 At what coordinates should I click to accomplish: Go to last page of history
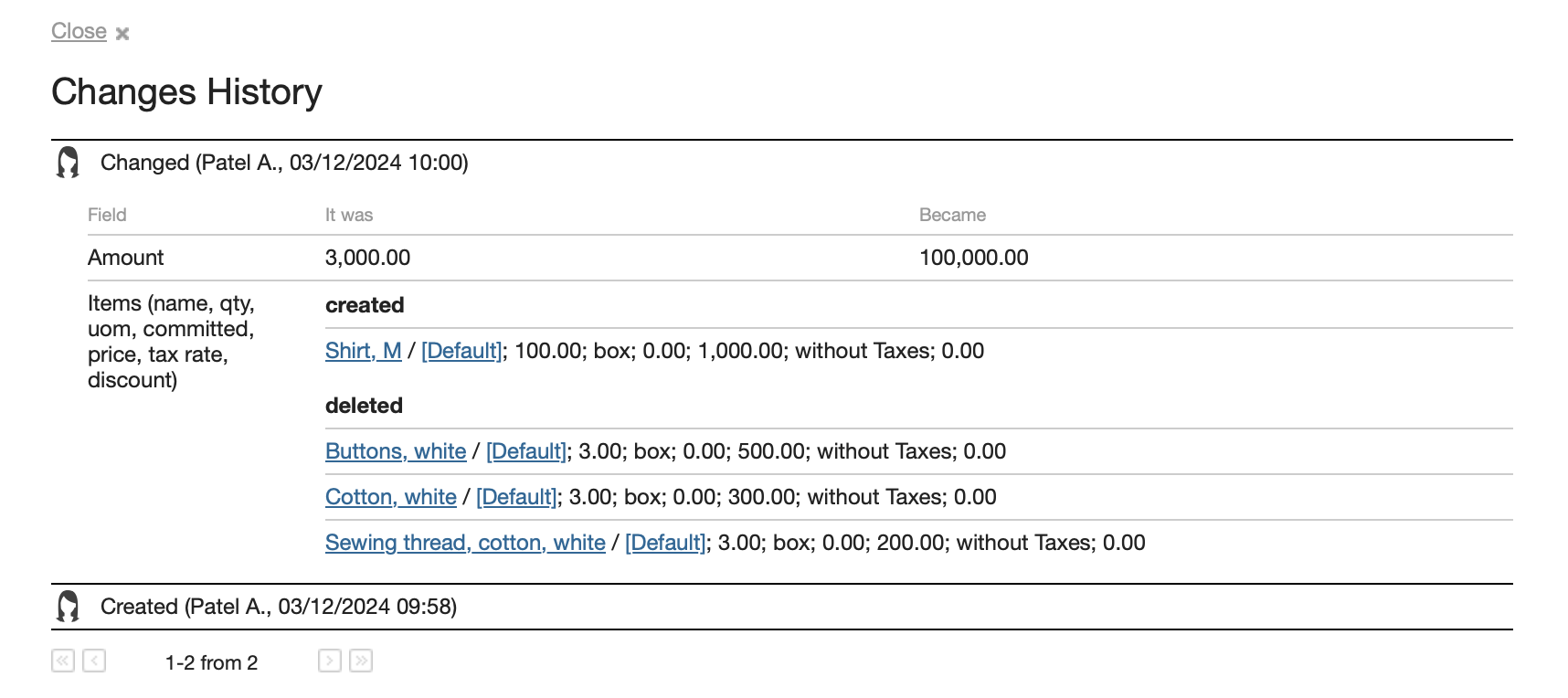click(361, 661)
